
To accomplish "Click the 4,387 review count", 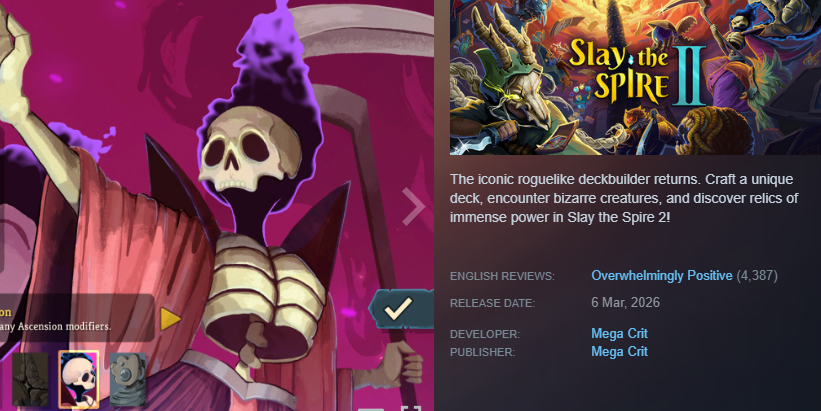I will coord(757,275).
